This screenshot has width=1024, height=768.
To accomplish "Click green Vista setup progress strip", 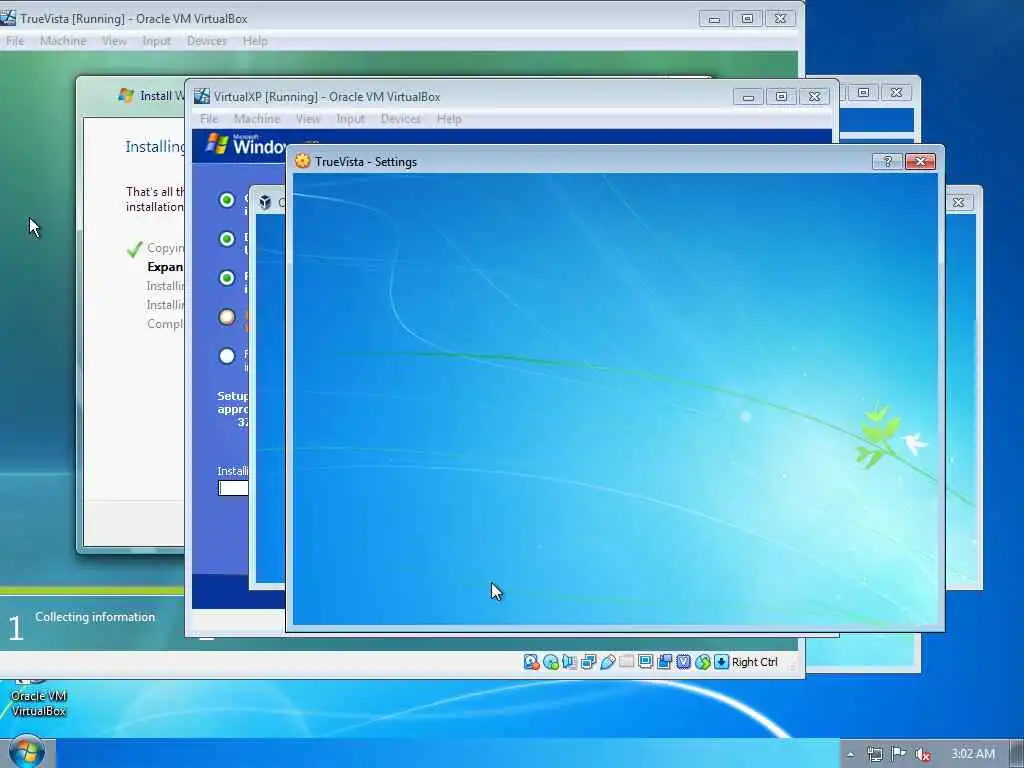I will (92, 590).
